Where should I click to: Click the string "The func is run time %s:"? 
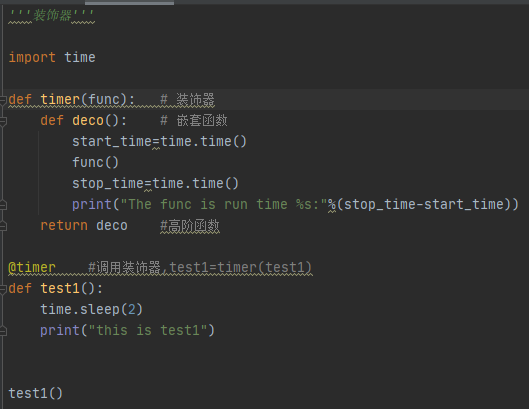[x=224, y=204]
